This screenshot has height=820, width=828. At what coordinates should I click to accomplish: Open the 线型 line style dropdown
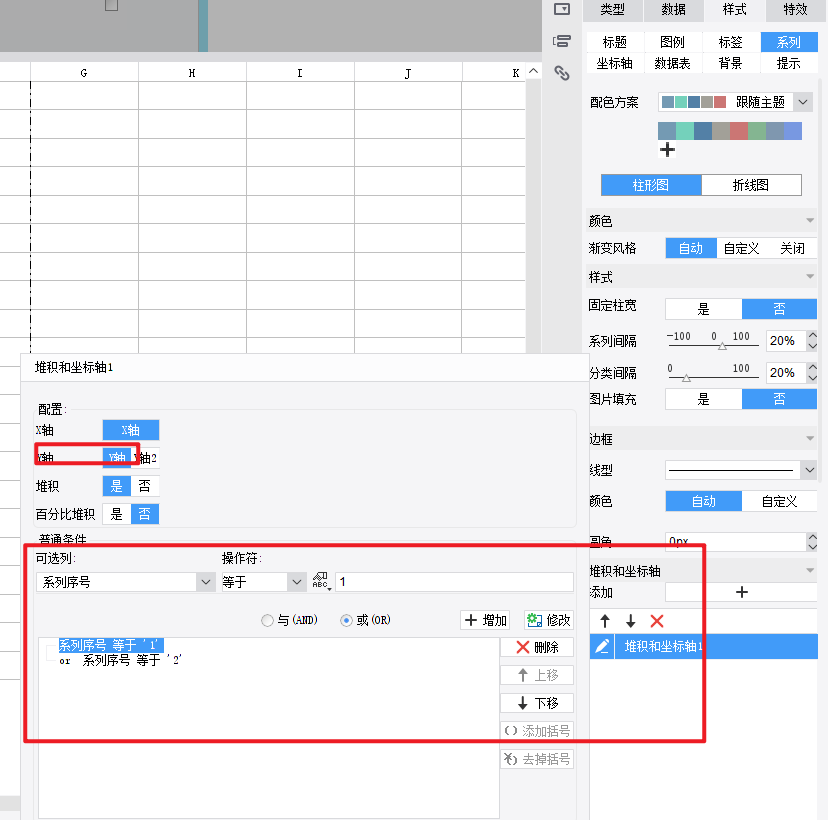point(809,469)
